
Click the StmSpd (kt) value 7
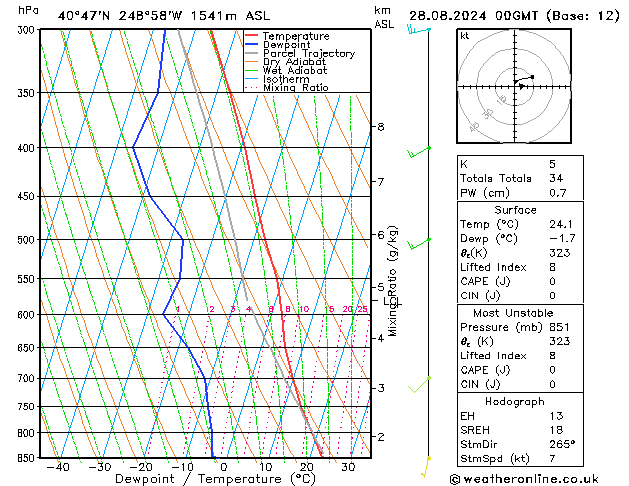pos(552,458)
